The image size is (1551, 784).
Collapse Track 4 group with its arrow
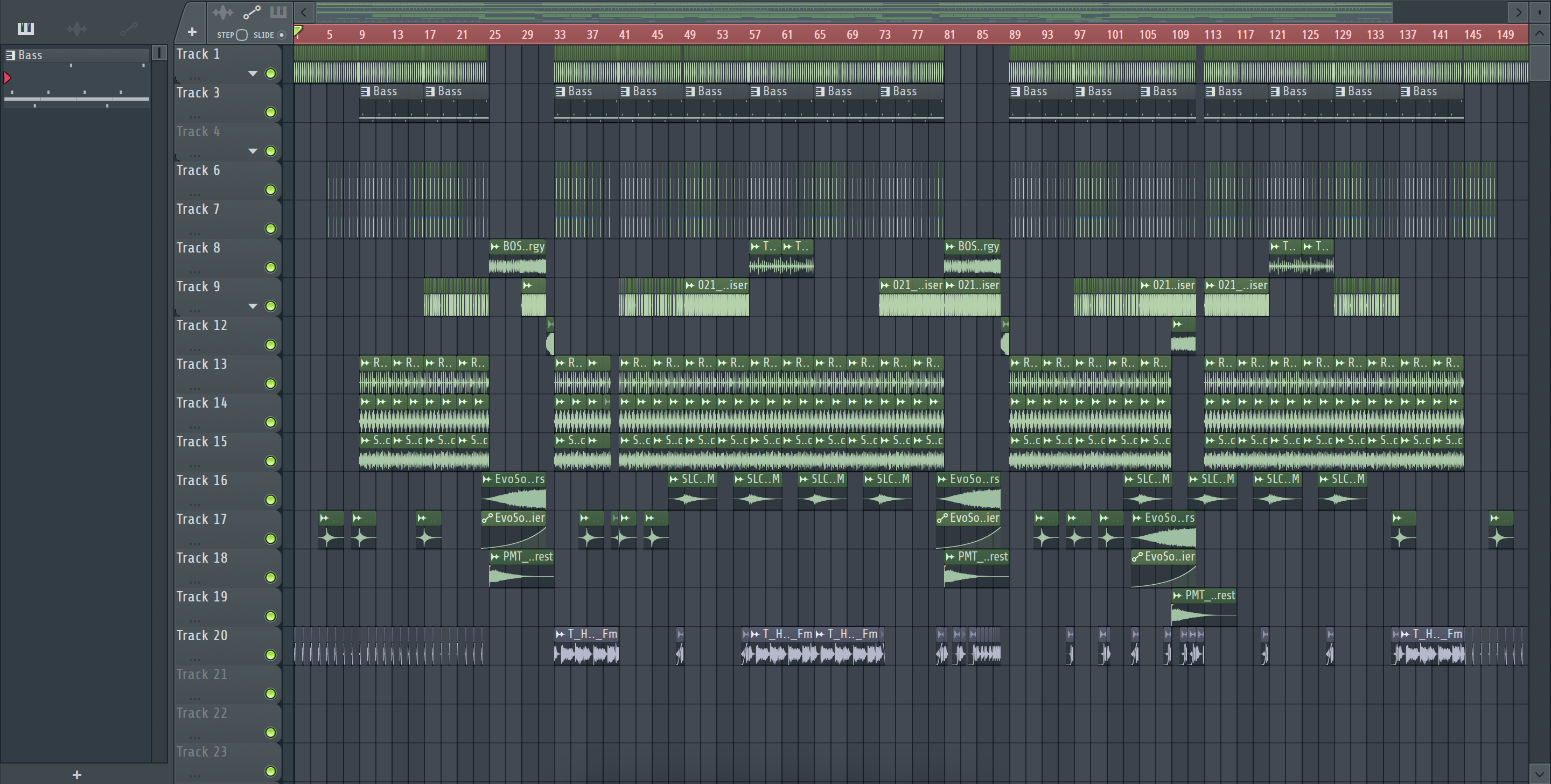click(253, 151)
